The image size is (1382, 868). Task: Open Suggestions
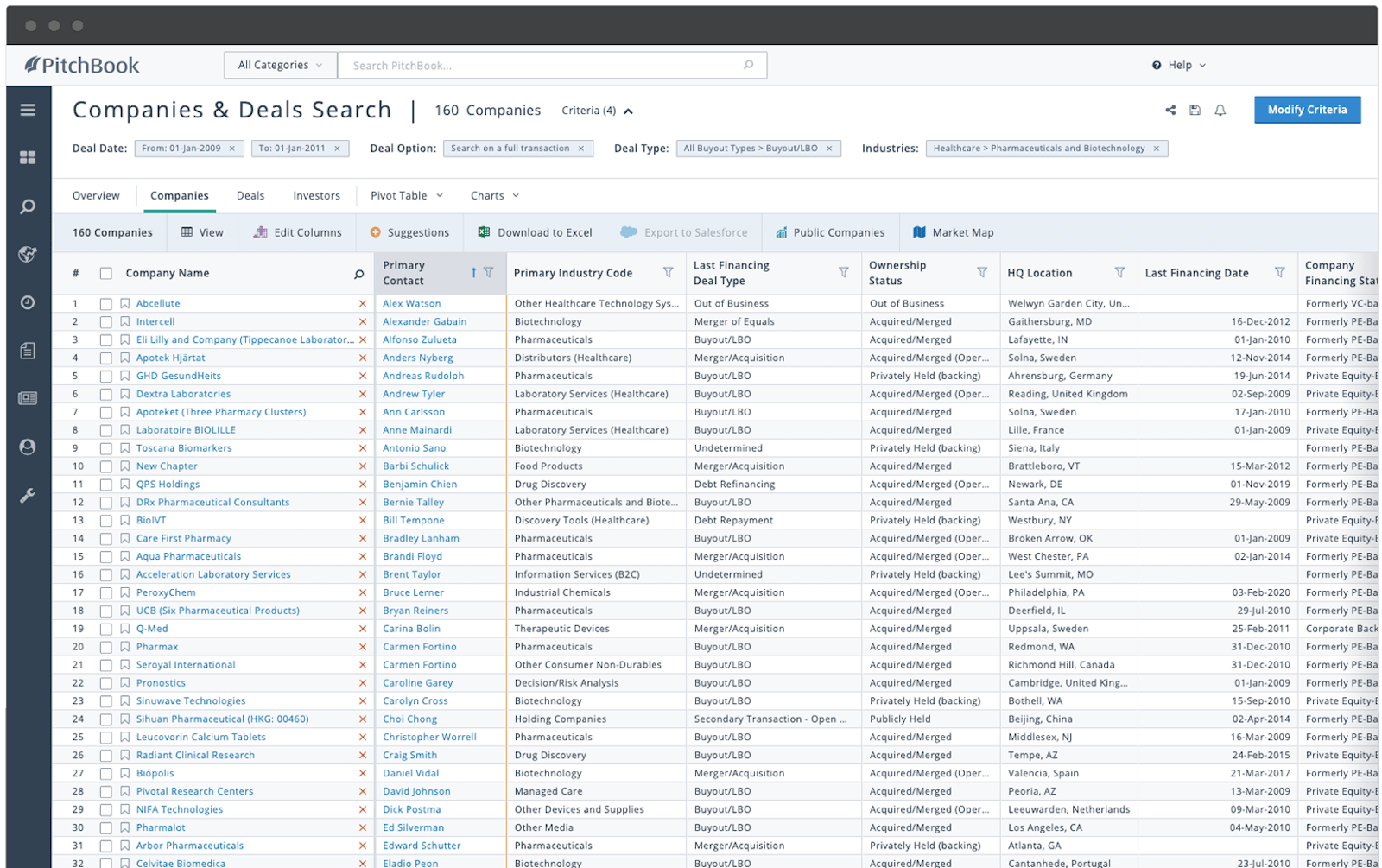click(x=409, y=232)
